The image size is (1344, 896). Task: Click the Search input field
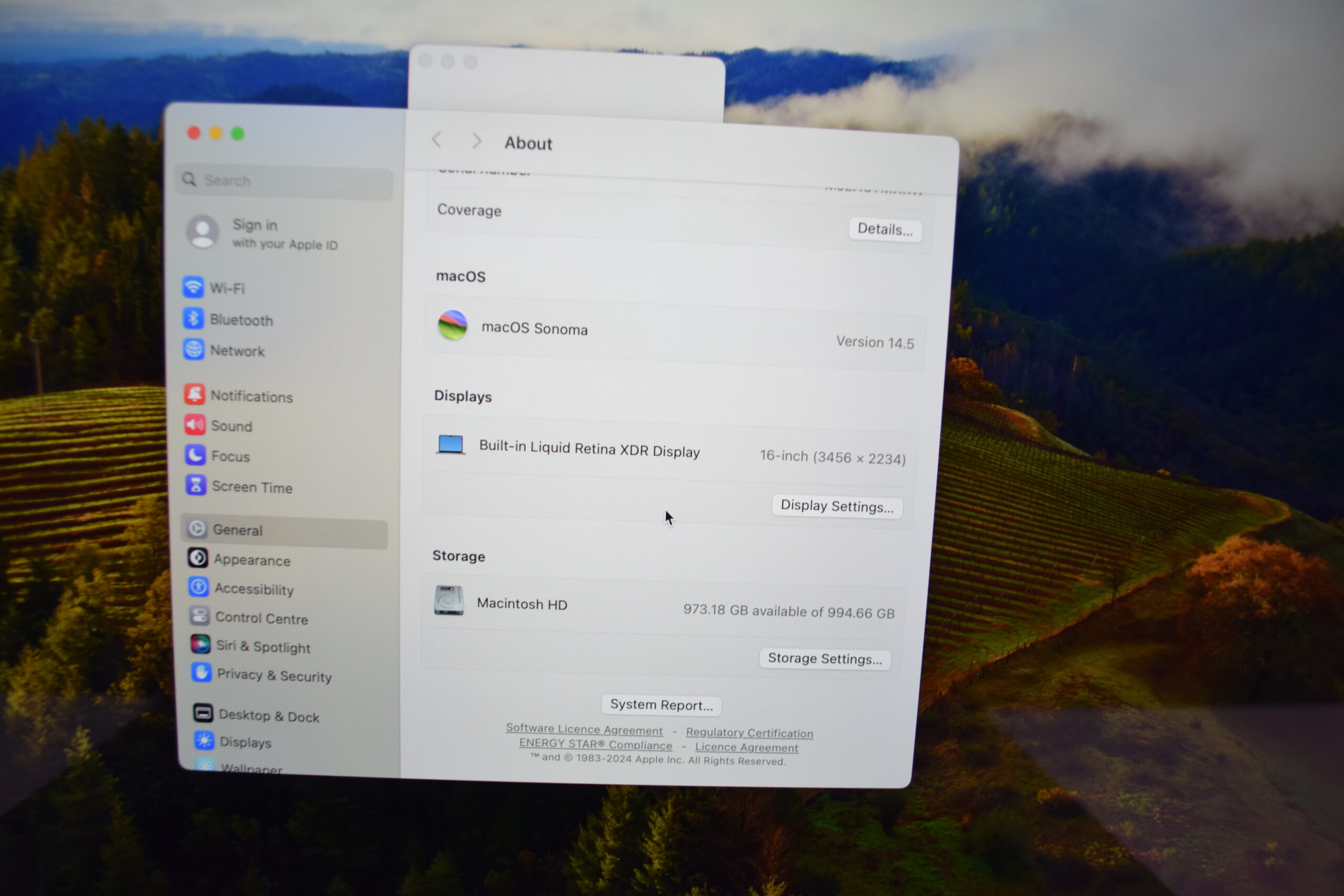pyautogui.click(x=284, y=182)
